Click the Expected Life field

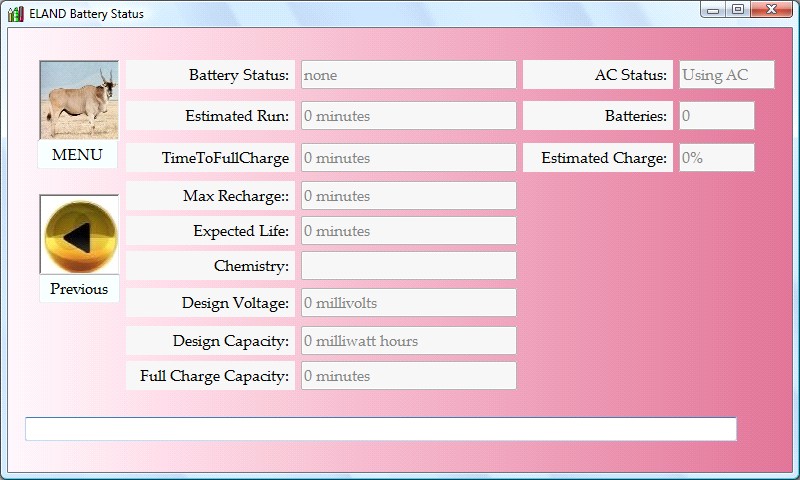408,231
